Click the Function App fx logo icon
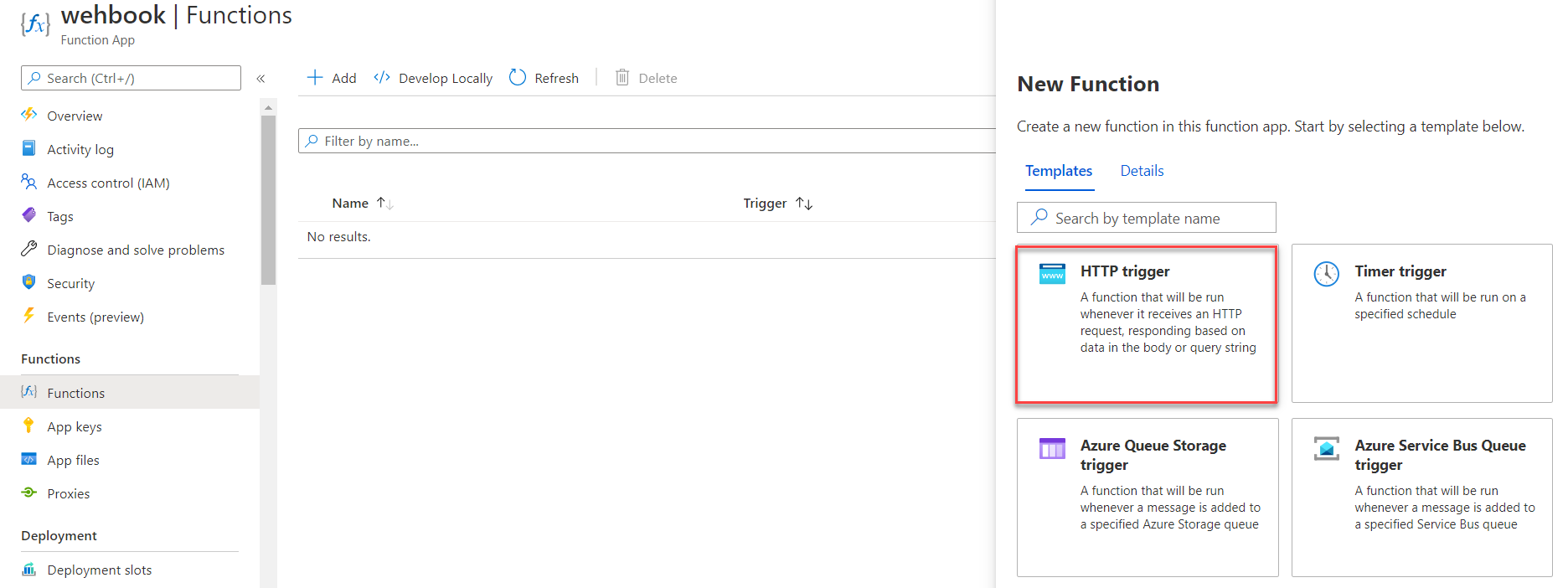The image size is (1568, 588). [x=35, y=24]
